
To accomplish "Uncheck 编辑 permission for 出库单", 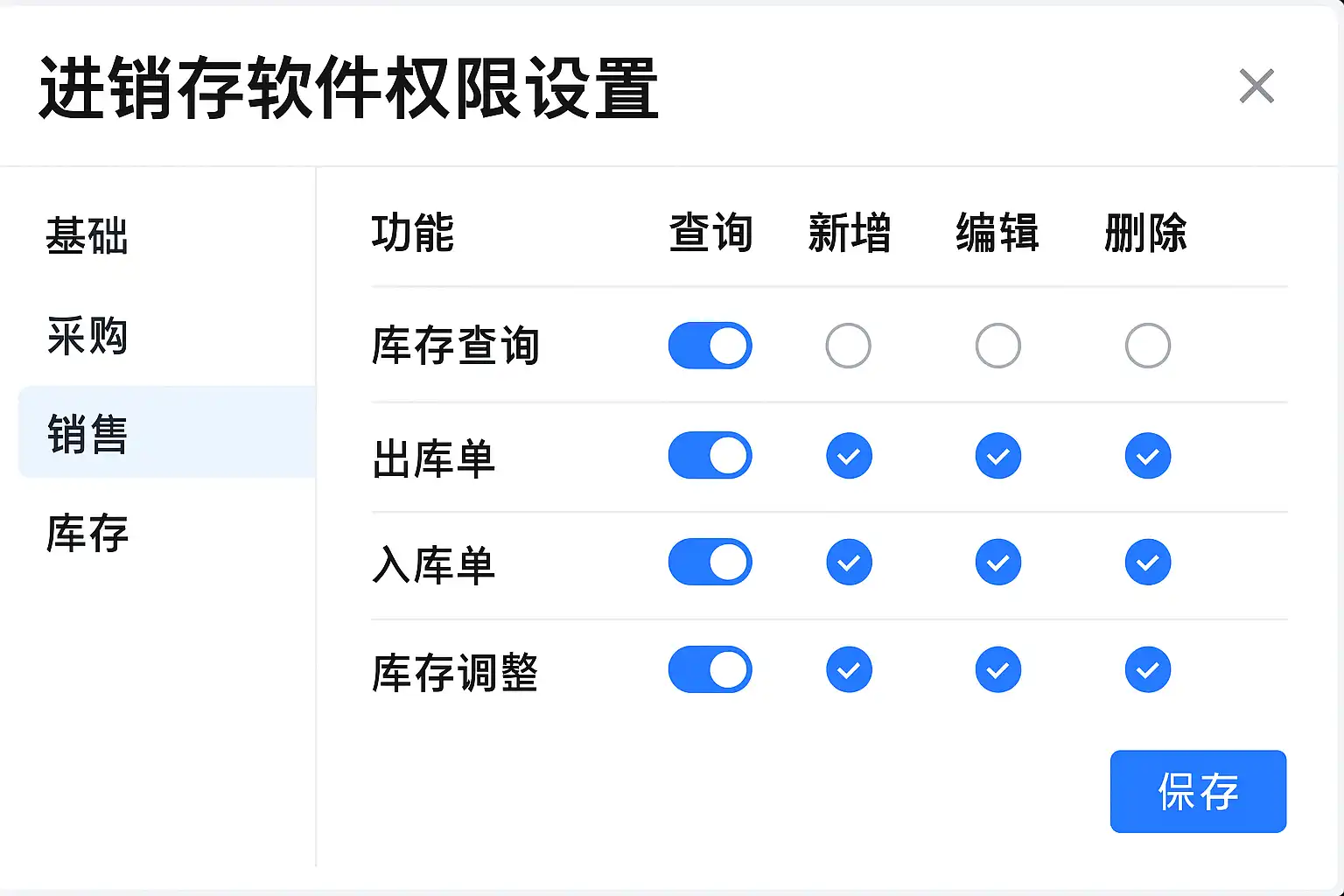I will [997, 456].
